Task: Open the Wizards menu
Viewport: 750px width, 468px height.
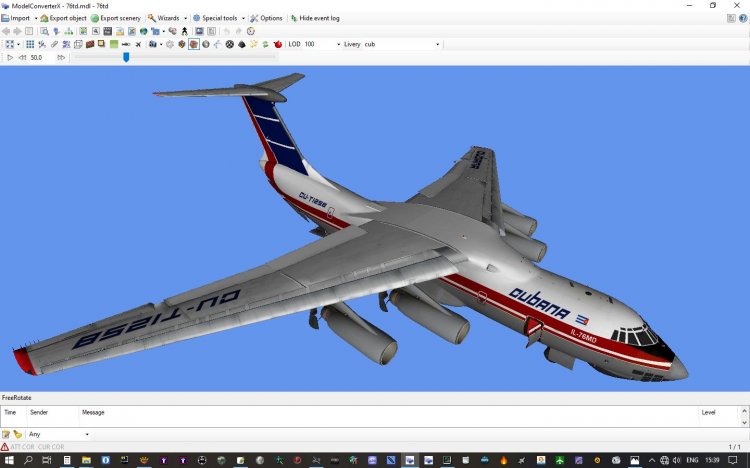Action: click(x=163, y=18)
